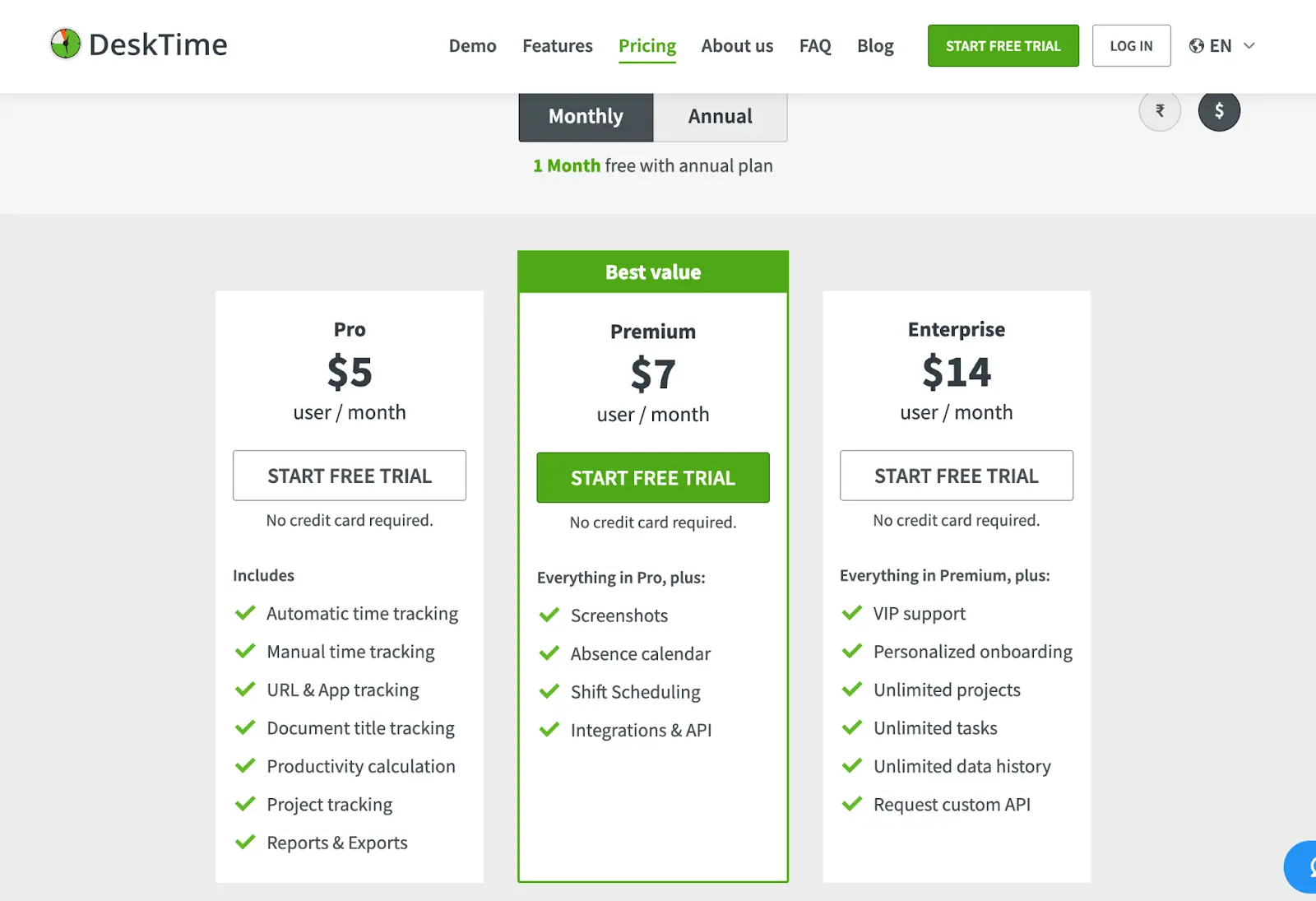The image size is (1316, 901).
Task: Click checkmark beside Project tracking
Action: 245,804
